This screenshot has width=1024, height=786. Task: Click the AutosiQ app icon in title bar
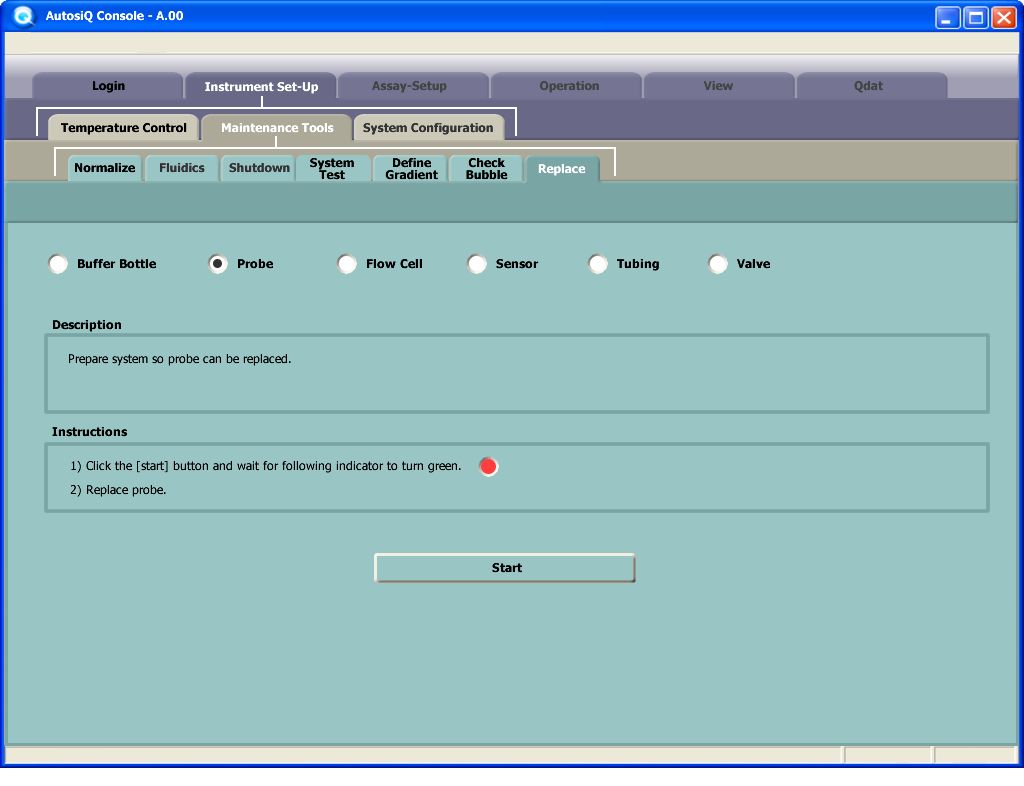click(x=24, y=16)
